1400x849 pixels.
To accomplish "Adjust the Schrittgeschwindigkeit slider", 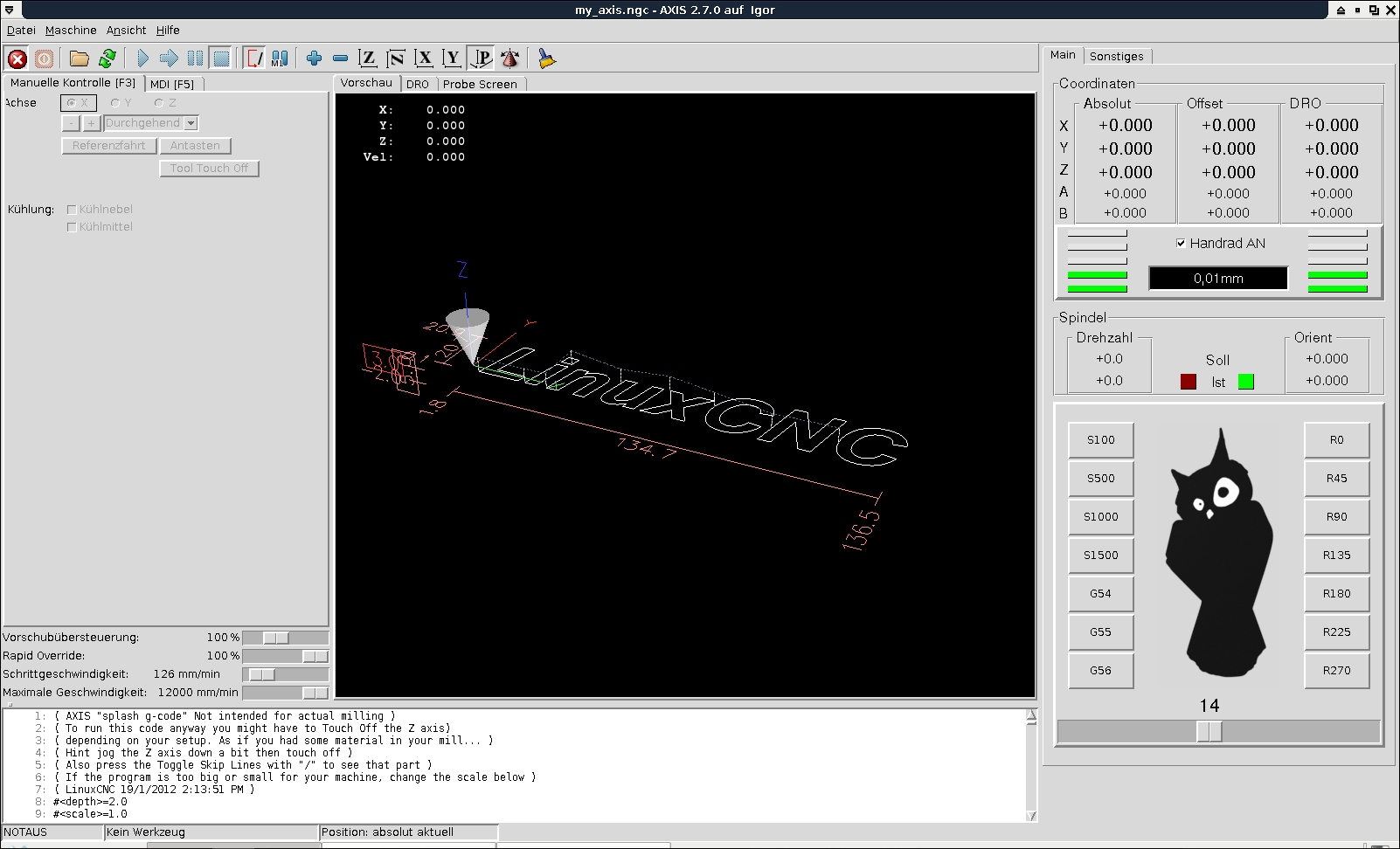I will [285, 674].
